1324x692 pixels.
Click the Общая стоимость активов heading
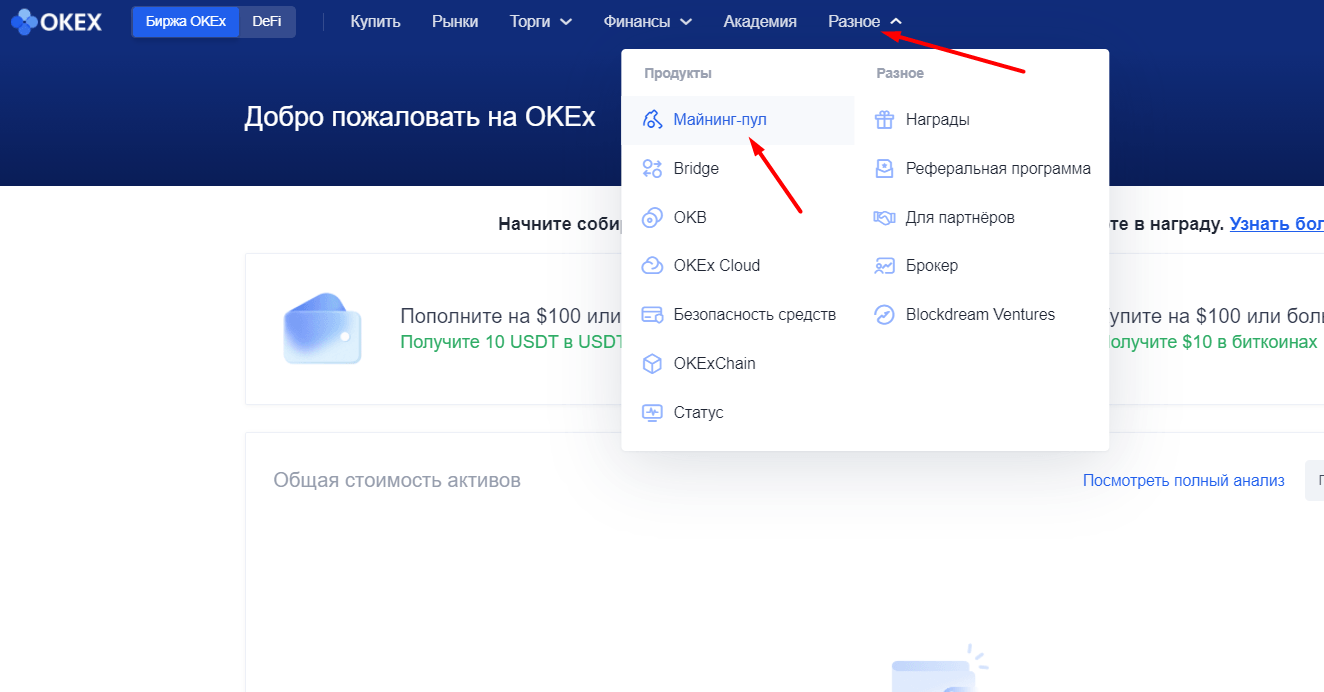tap(397, 480)
